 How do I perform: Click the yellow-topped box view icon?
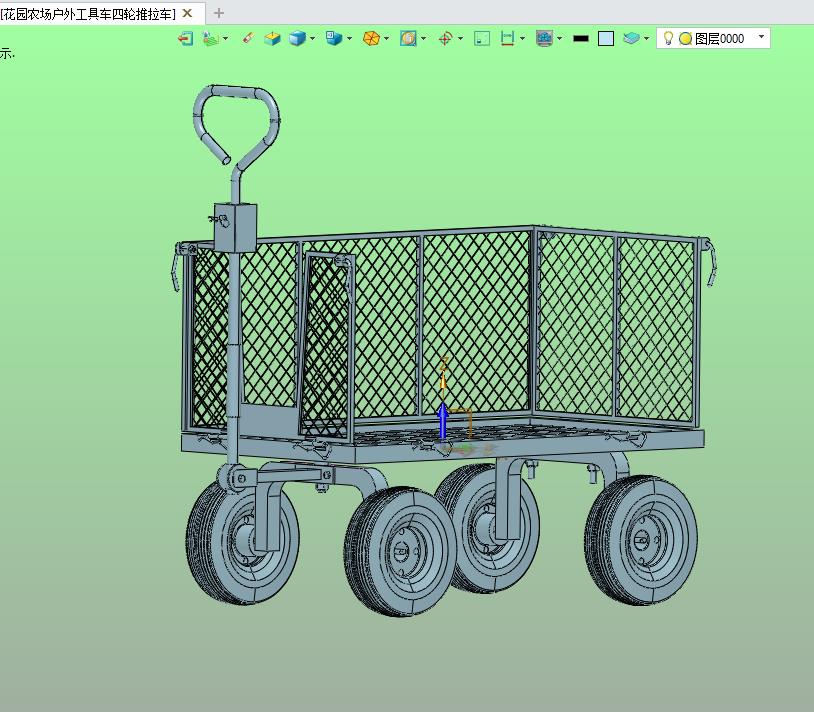tap(271, 38)
